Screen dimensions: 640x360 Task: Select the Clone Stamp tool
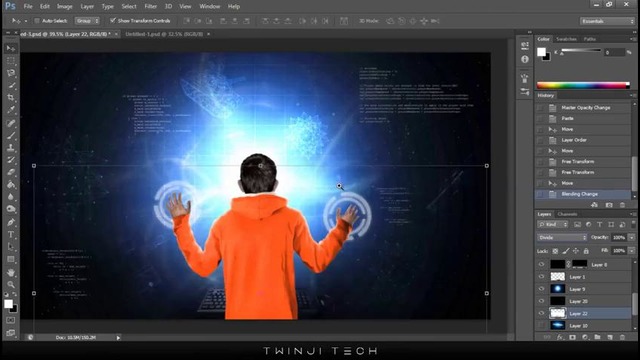pyautogui.click(x=11, y=147)
